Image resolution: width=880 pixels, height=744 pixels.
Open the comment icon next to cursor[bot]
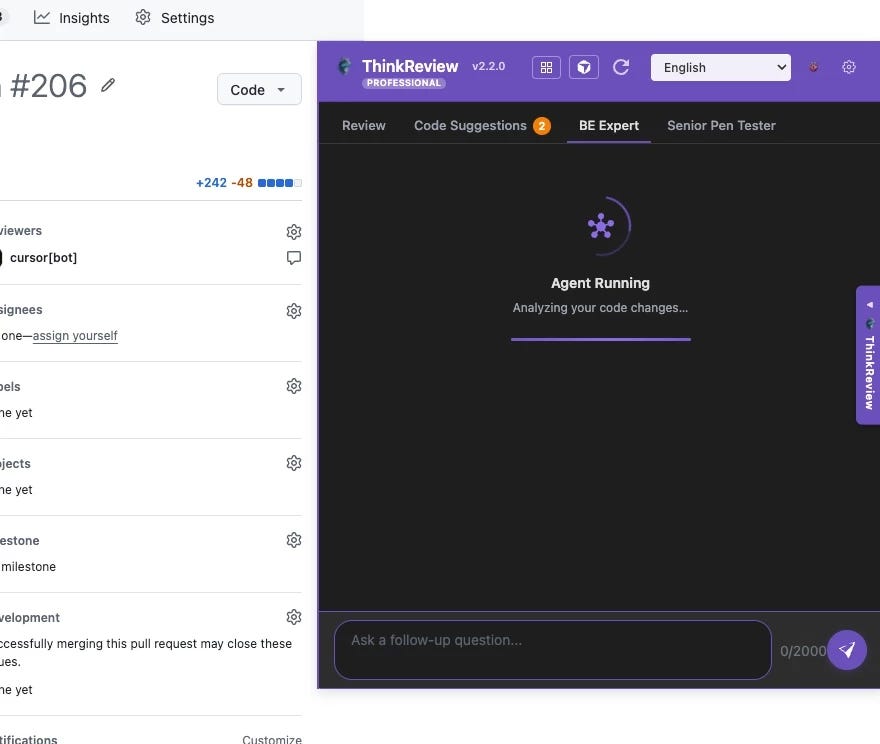point(293,257)
